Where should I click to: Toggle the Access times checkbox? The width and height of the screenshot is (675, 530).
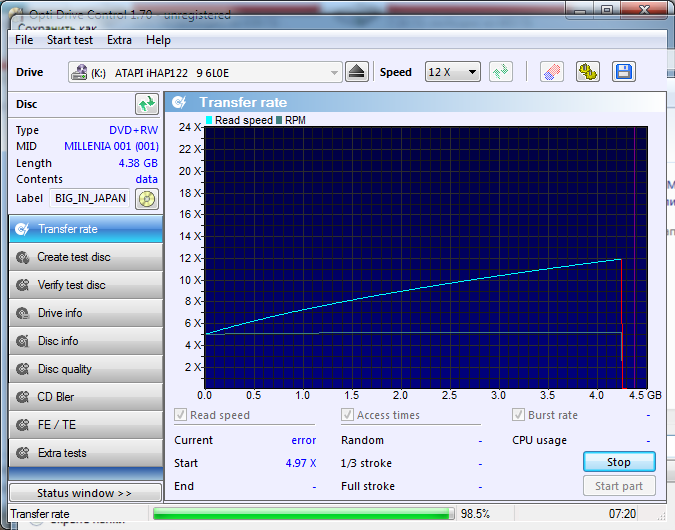[x=348, y=415]
